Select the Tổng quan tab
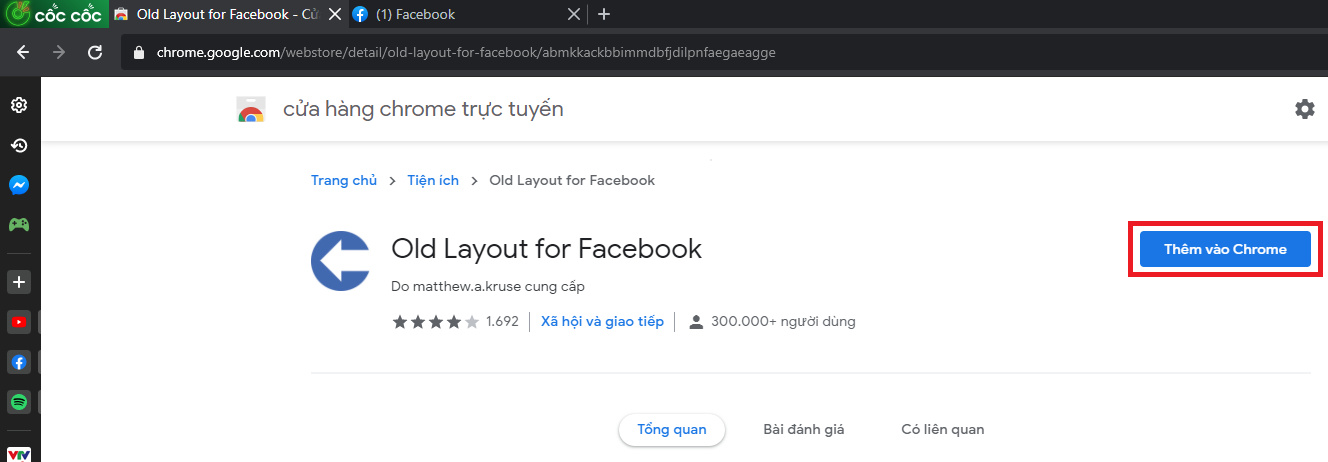Image resolution: width=1328 pixels, height=462 pixels. pyautogui.click(x=672, y=429)
